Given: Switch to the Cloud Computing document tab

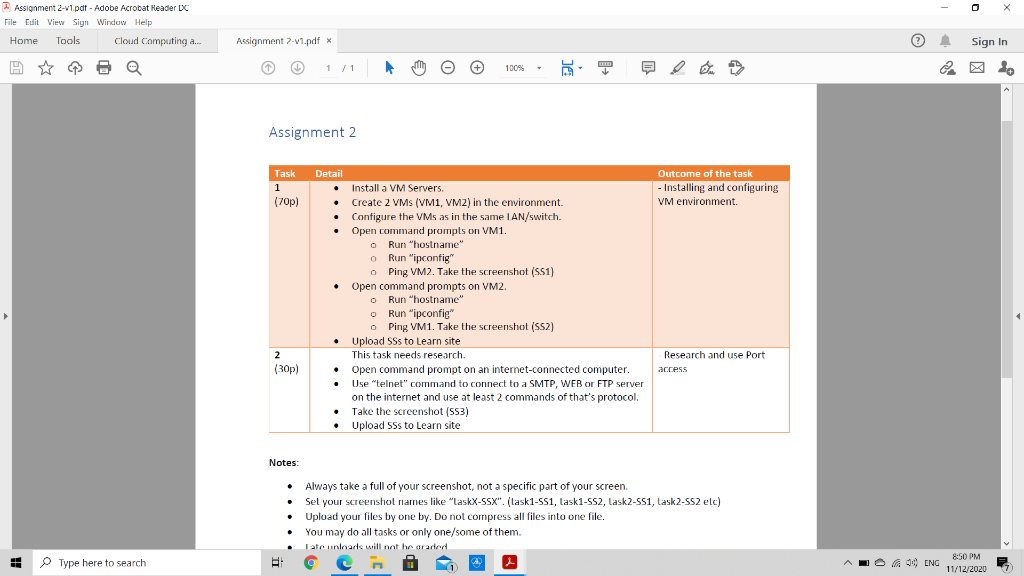Looking at the screenshot, I should 157,41.
